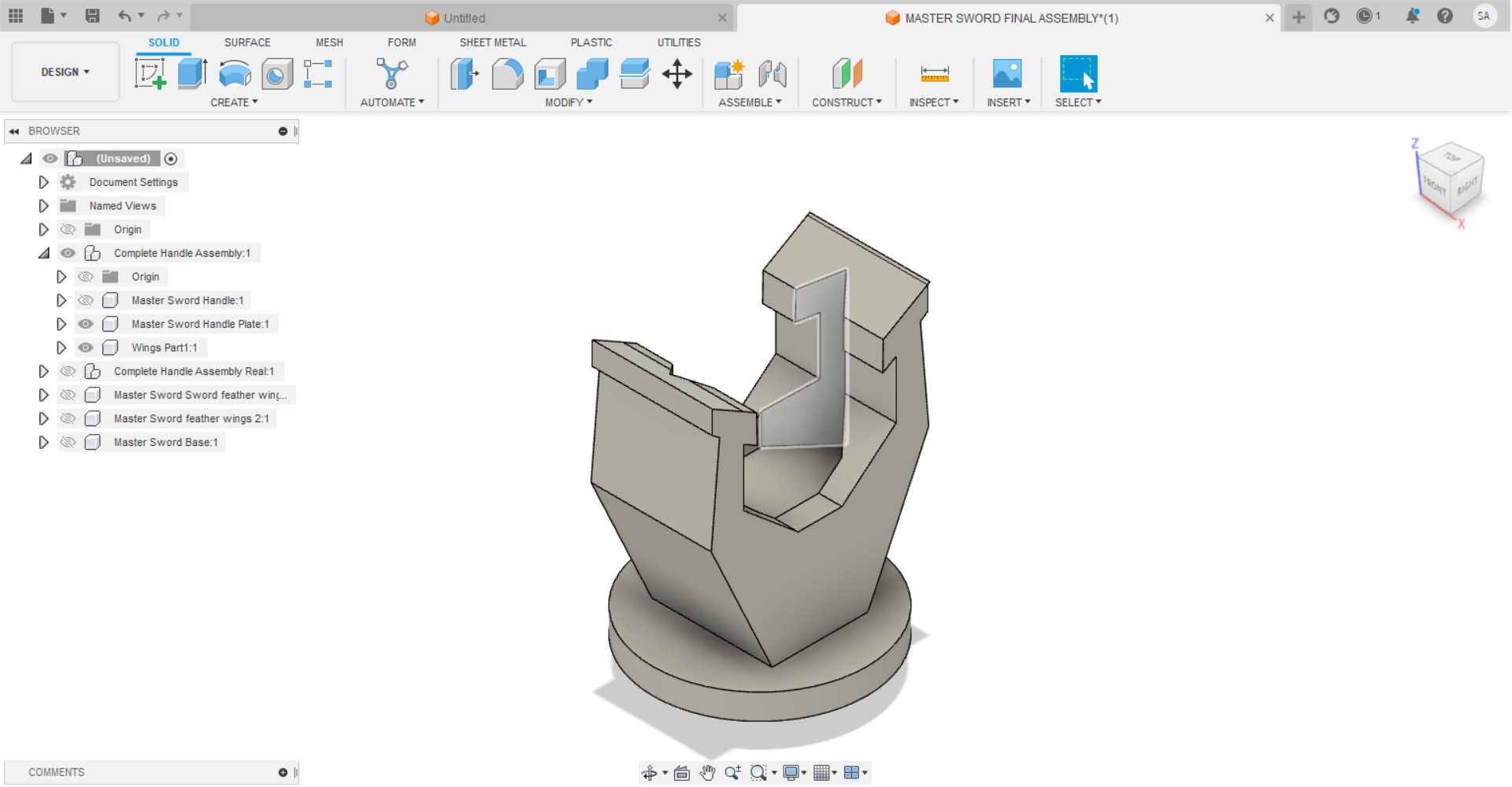This screenshot has width=1512, height=787.
Task: Open the data panel grid icon
Action: [x=16, y=16]
